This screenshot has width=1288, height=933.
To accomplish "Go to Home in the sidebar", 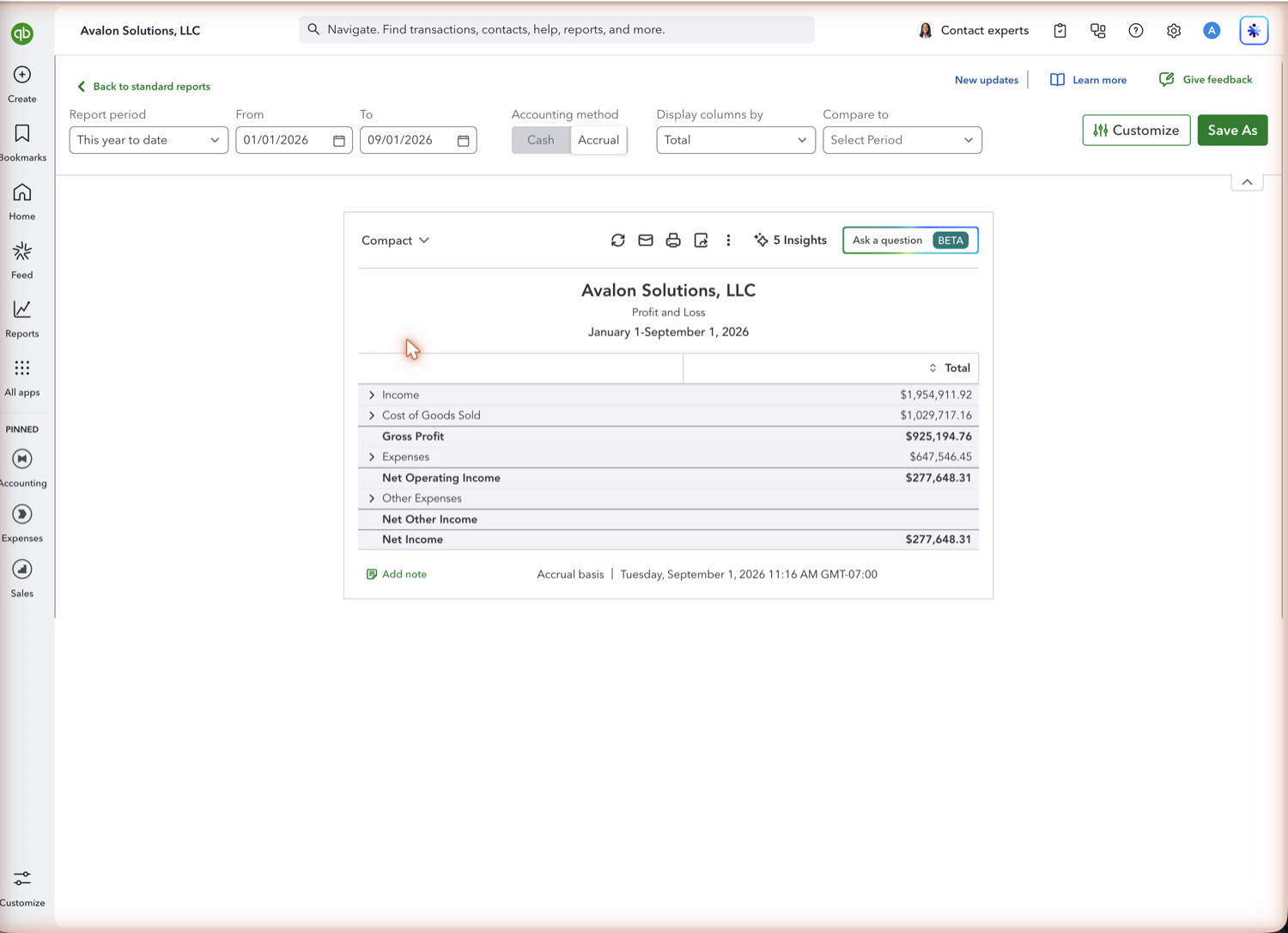I will [22, 202].
